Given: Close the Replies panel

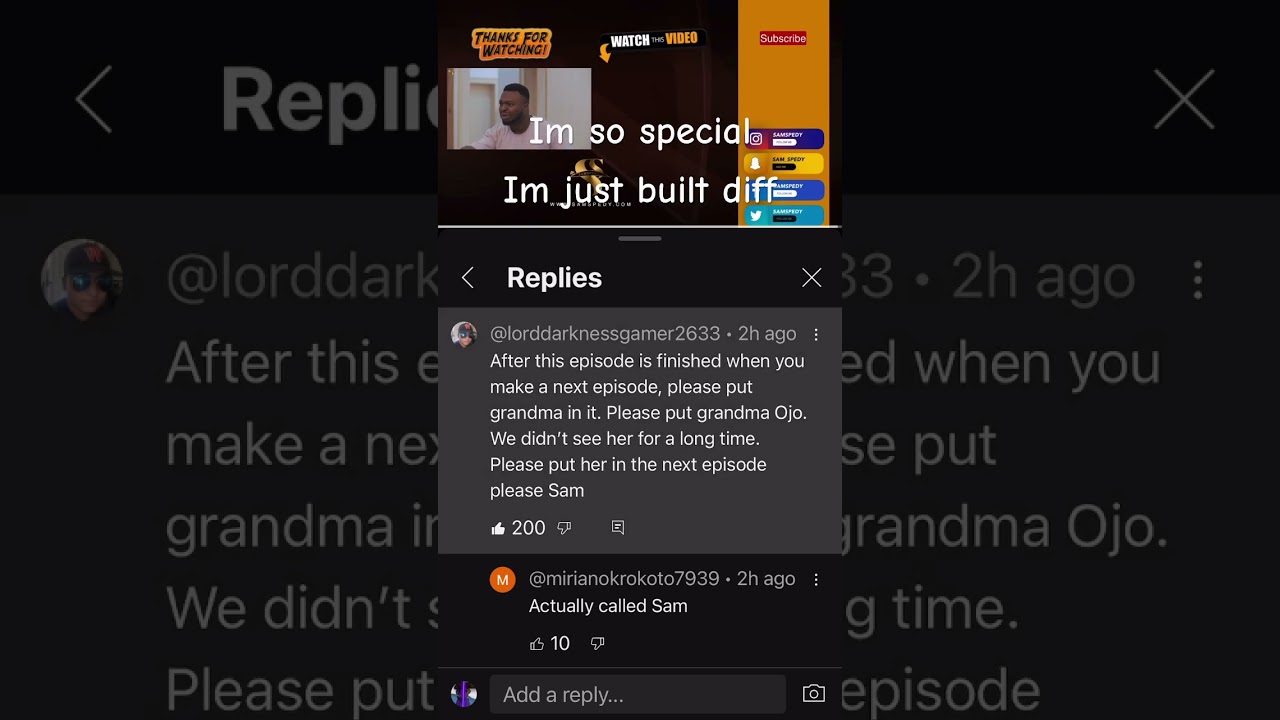Looking at the screenshot, I should click(x=812, y=278).
